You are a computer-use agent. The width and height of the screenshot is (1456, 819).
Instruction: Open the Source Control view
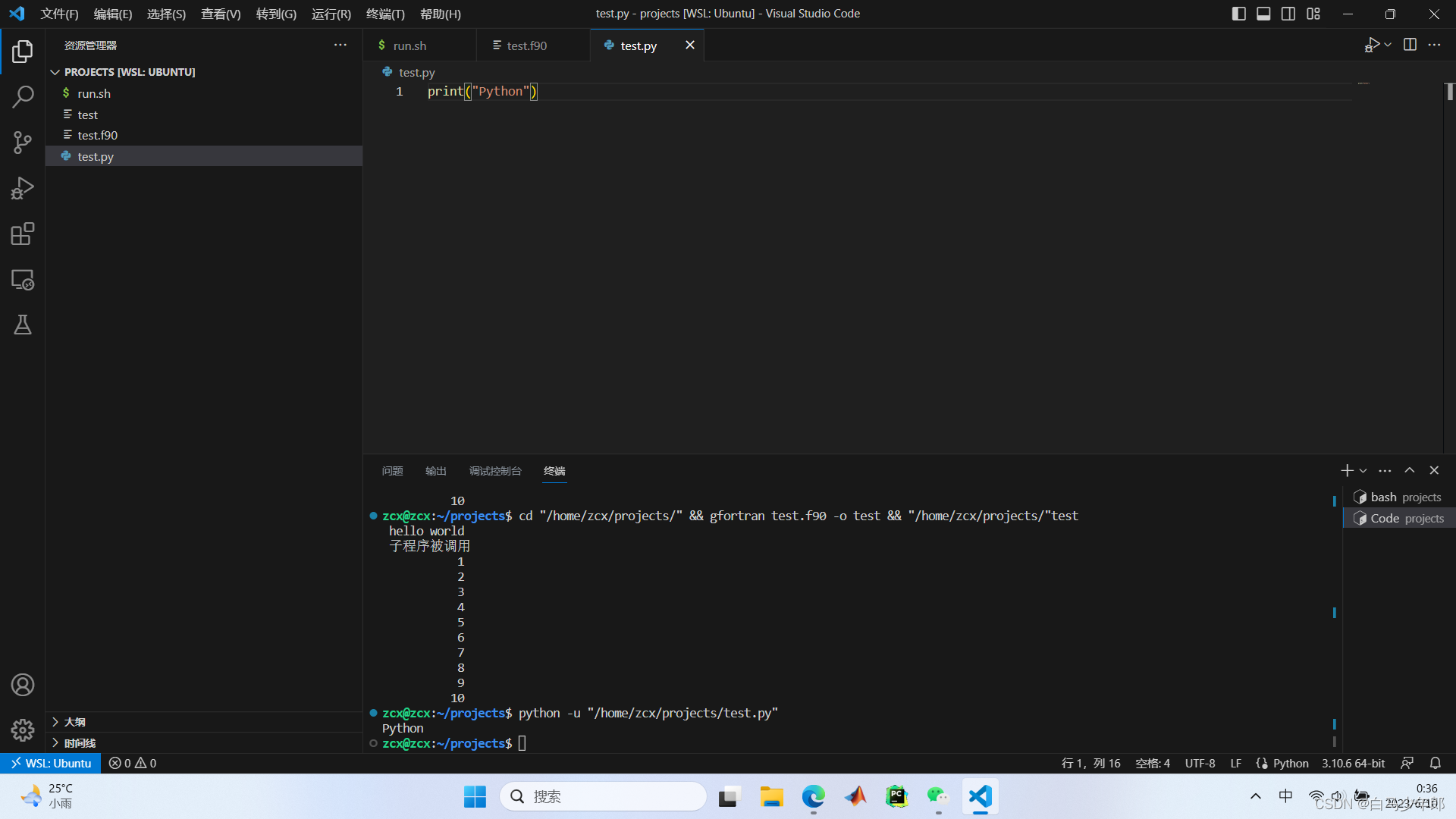(x=23, y=143)
